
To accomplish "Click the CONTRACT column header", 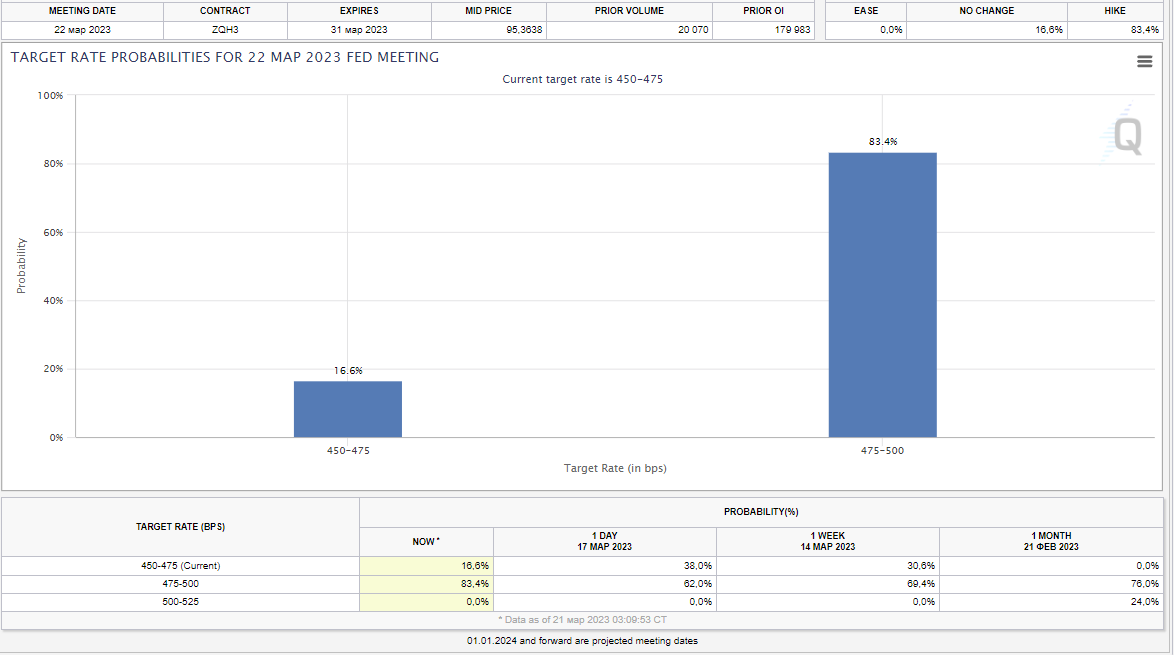I will coord(225,11).
